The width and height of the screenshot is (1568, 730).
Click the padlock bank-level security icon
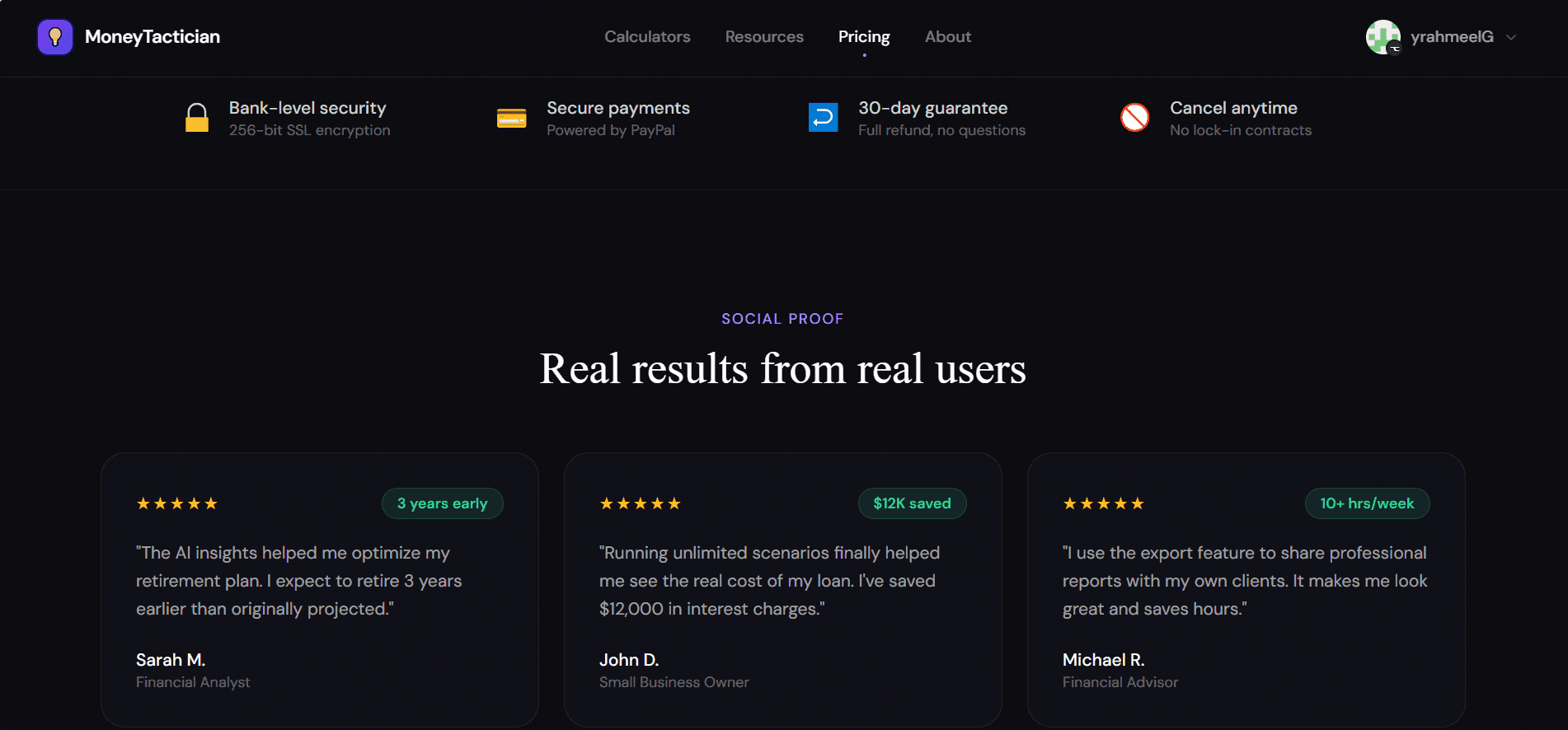(197, 118)
